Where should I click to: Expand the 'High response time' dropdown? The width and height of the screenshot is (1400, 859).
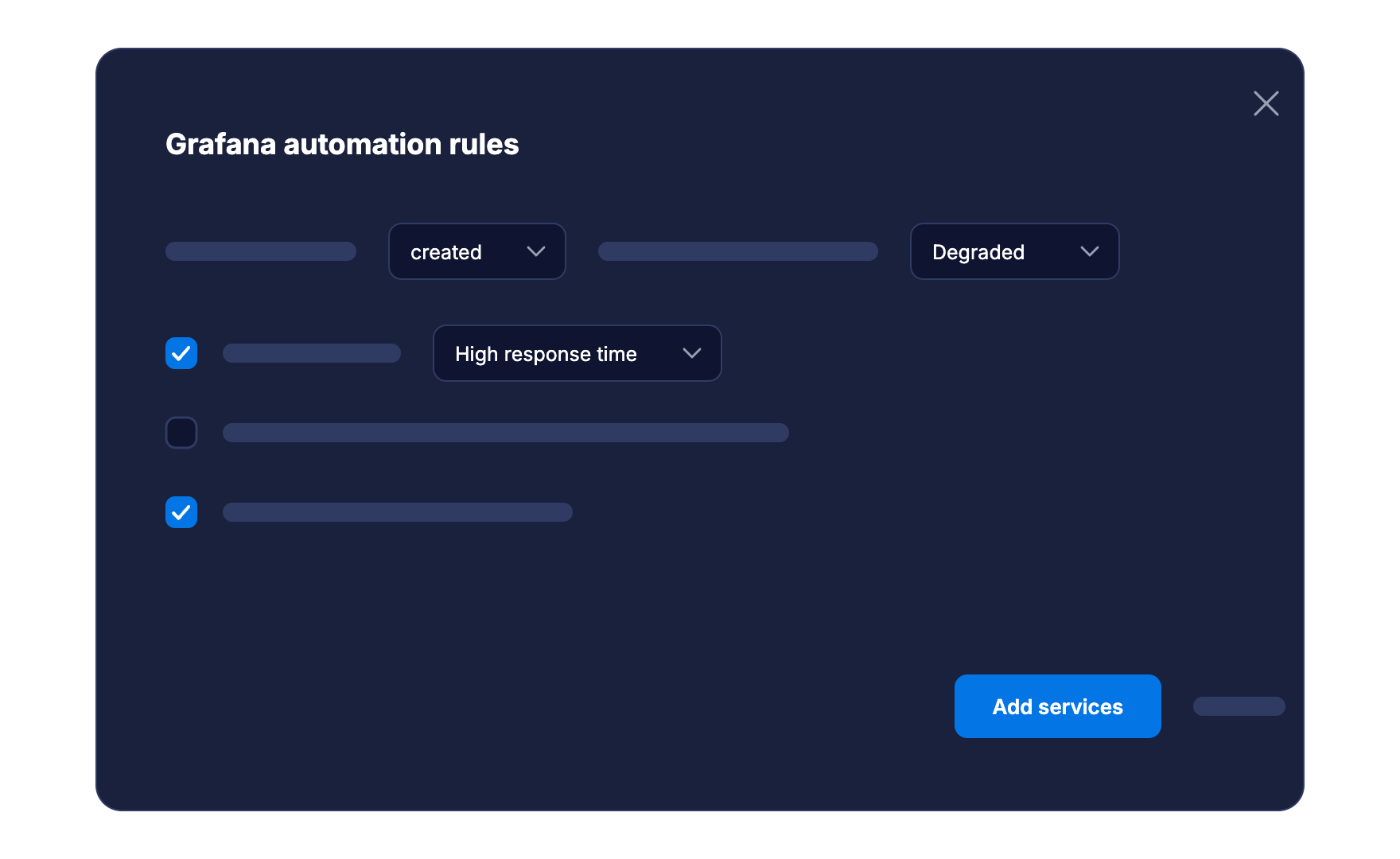[x=577, y=353]
